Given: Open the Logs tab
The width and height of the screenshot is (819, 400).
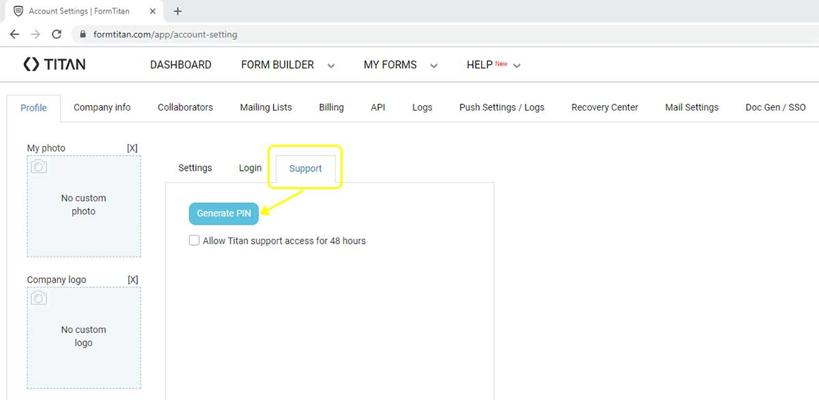Looking at the screenshot, I should click(x=422, y=108).
